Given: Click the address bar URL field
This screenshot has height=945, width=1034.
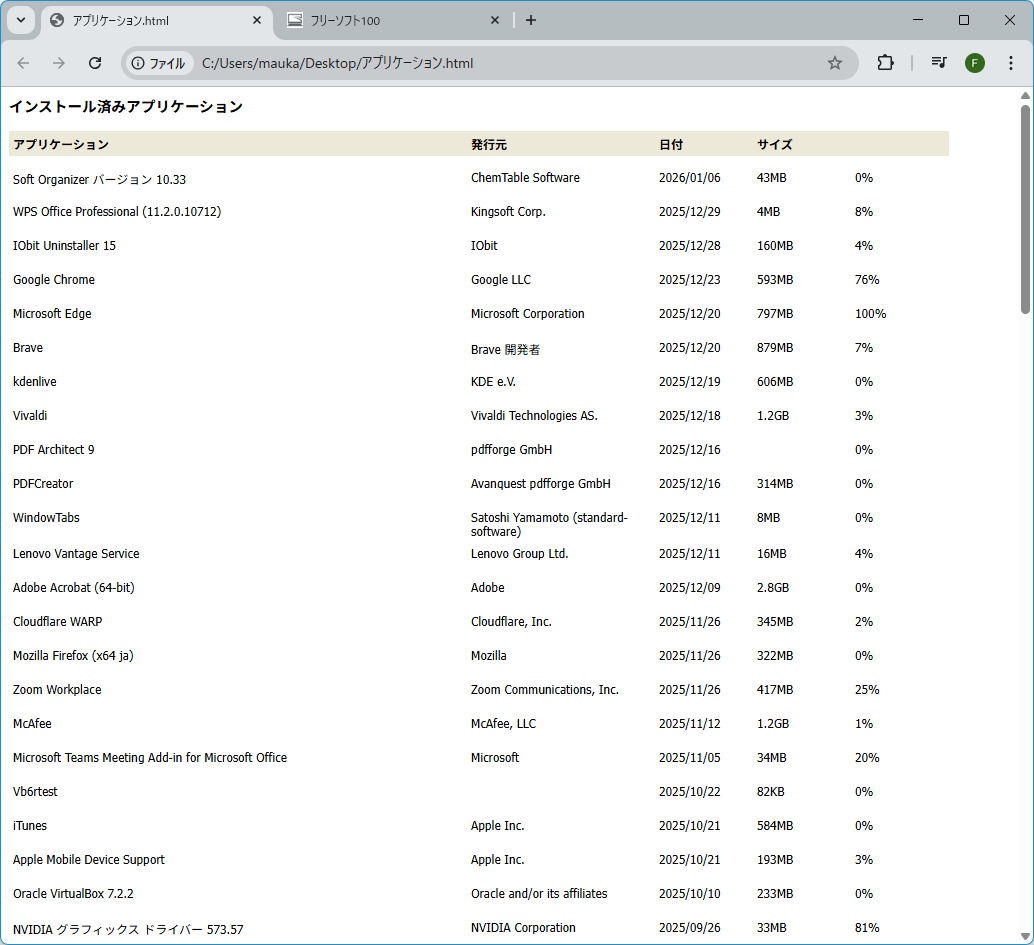Looking at the screenshot, I should [500, 63].
